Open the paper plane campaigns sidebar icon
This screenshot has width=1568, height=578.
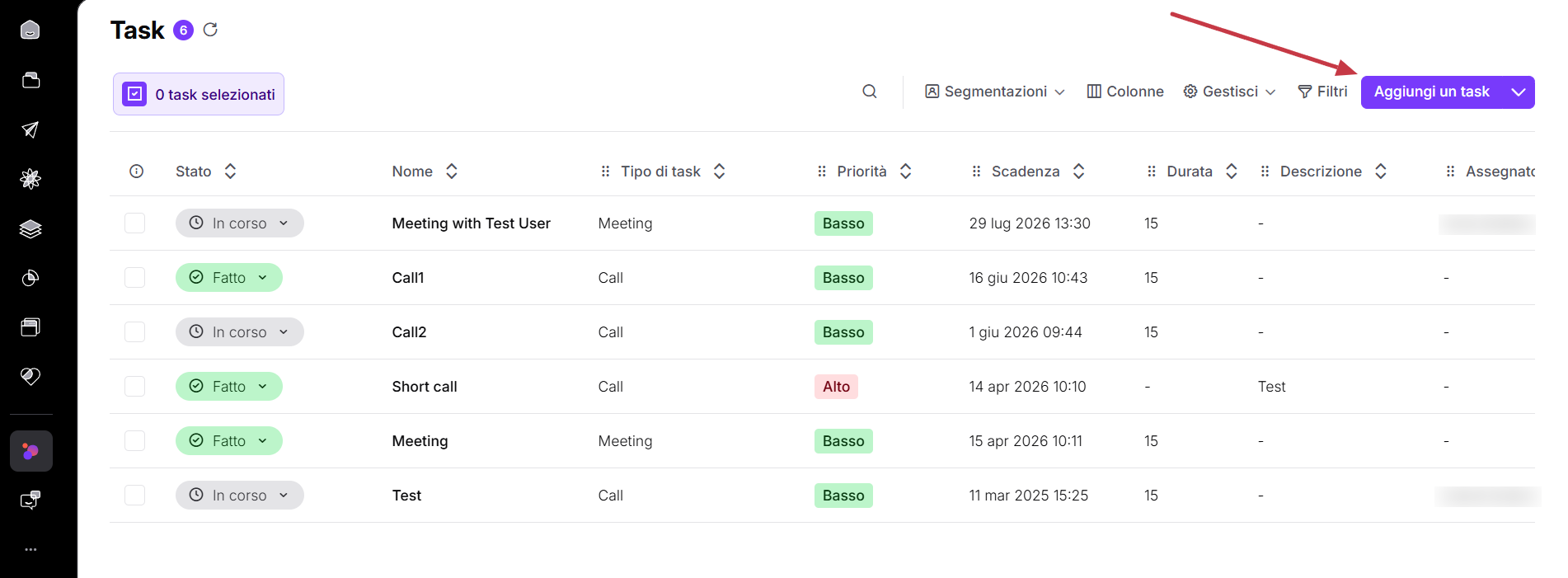click(x=31, y=129)
